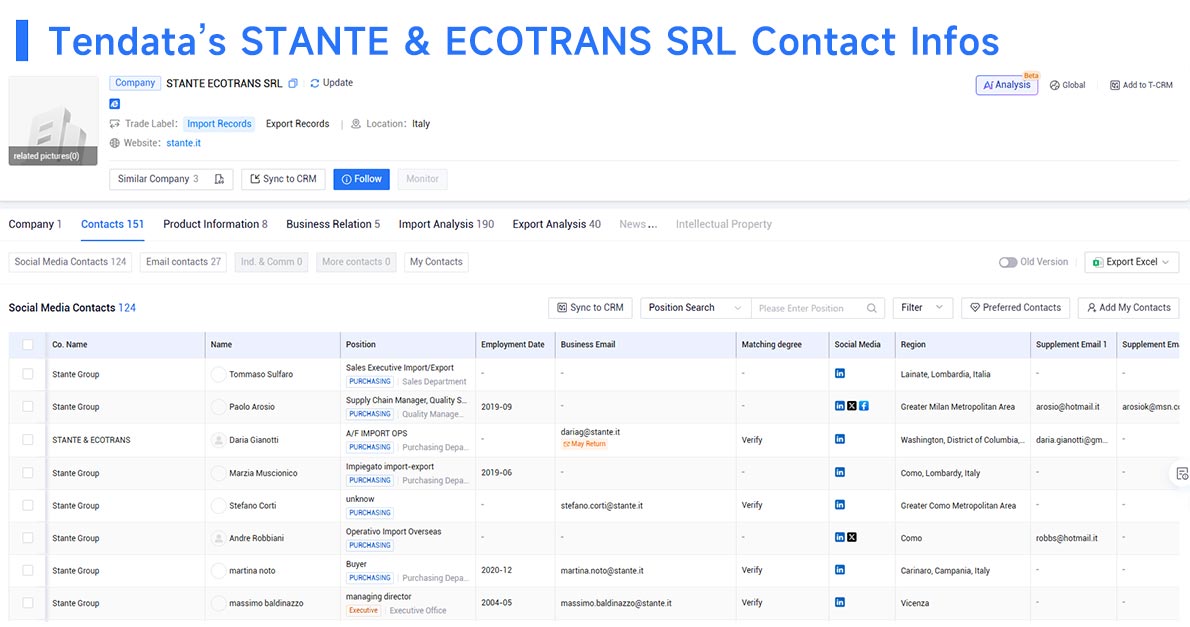This screenshot has height=627, width=1190.
Task: Open Tommaso Sulfaro's LinkedIn profile icon
Action: tap(839, 373)
